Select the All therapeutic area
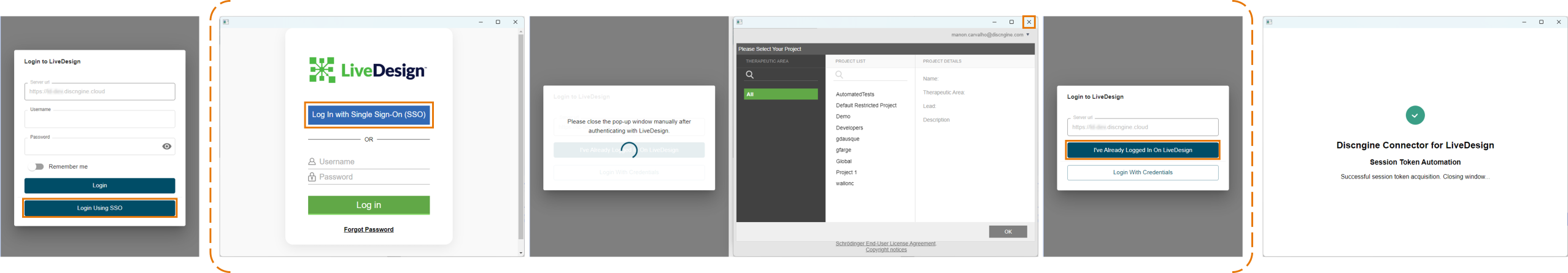1568x273 pixels. coord(781,94)
